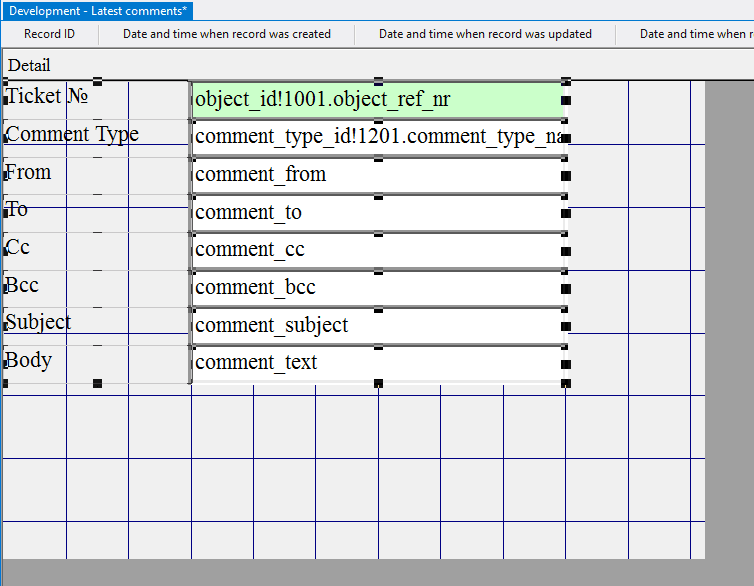Click the record created date column header
Viewport: 754px width, 586px height.
(x=226, y=34)
